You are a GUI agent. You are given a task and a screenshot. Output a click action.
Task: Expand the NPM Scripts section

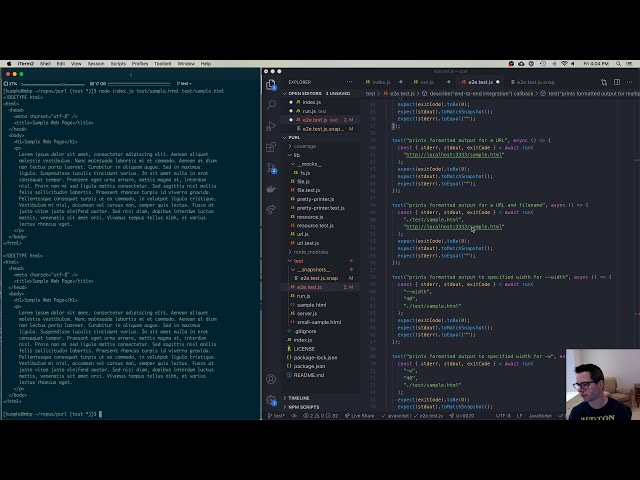(303, 407)
